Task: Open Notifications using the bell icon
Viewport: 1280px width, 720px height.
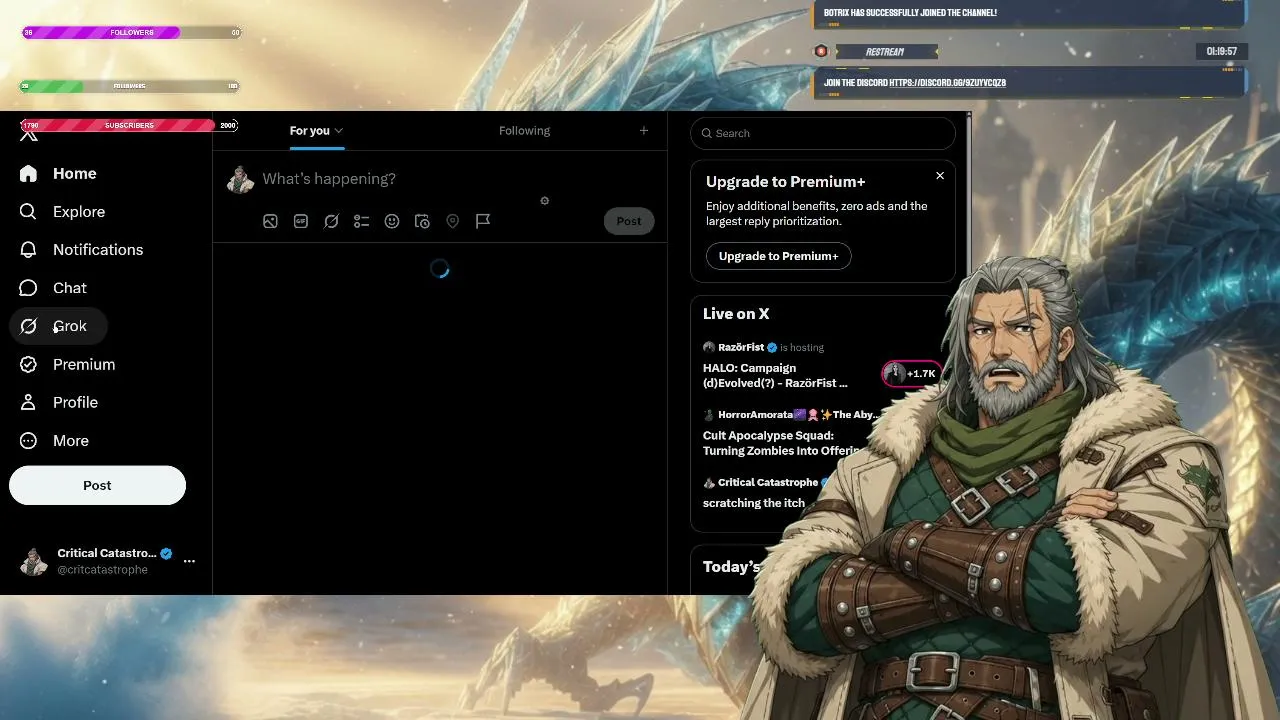Action: [28, 250]
